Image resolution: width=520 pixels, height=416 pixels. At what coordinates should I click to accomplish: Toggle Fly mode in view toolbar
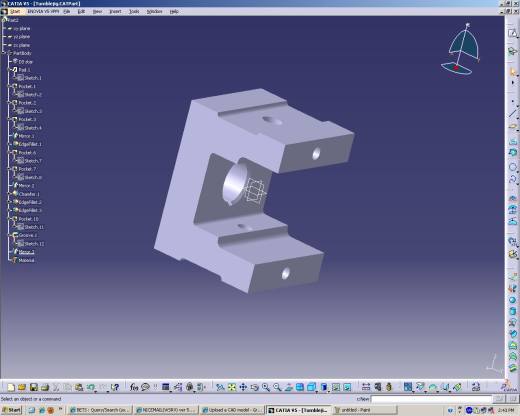click(220, 387)
